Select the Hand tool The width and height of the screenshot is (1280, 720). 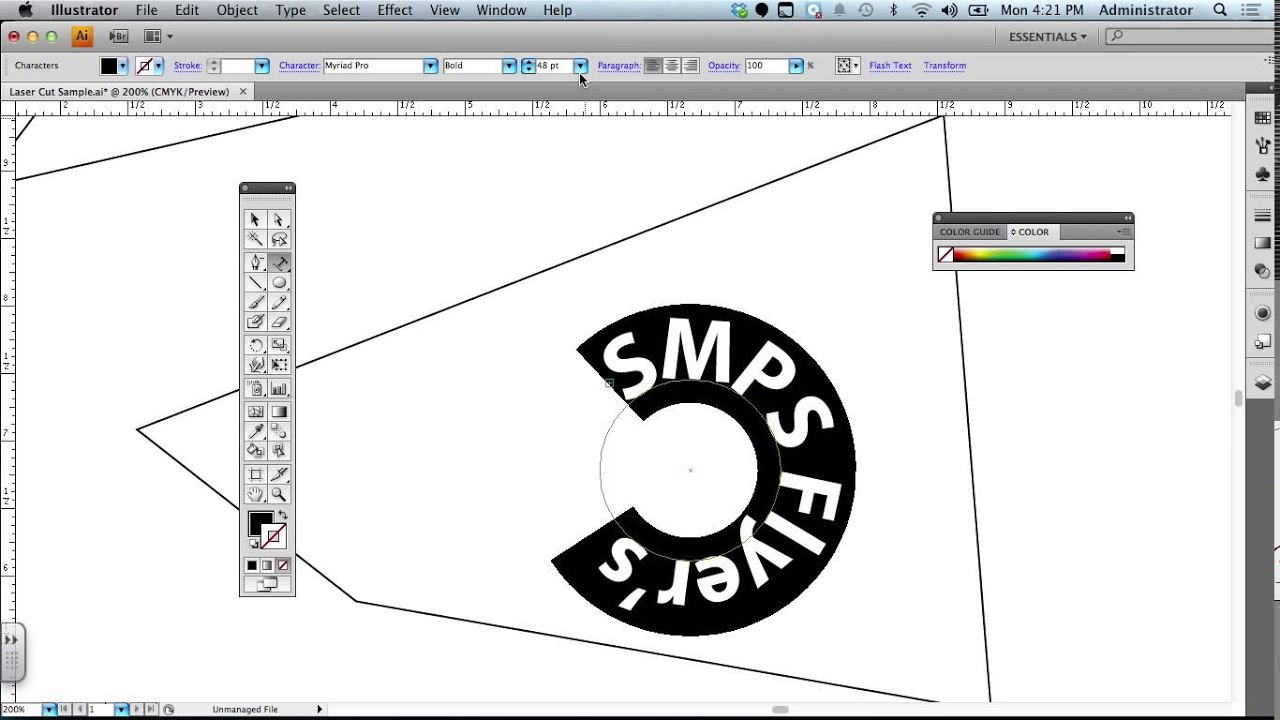coord(256,495)
